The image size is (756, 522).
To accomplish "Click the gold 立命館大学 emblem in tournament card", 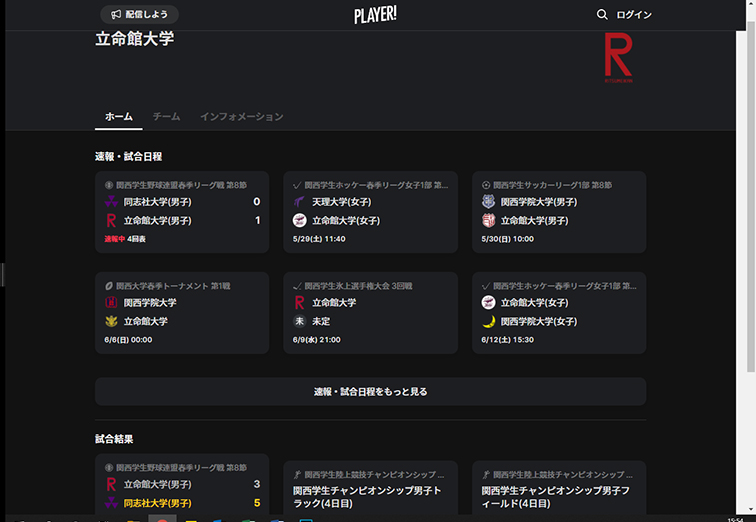I will click(x=111, y=321).
